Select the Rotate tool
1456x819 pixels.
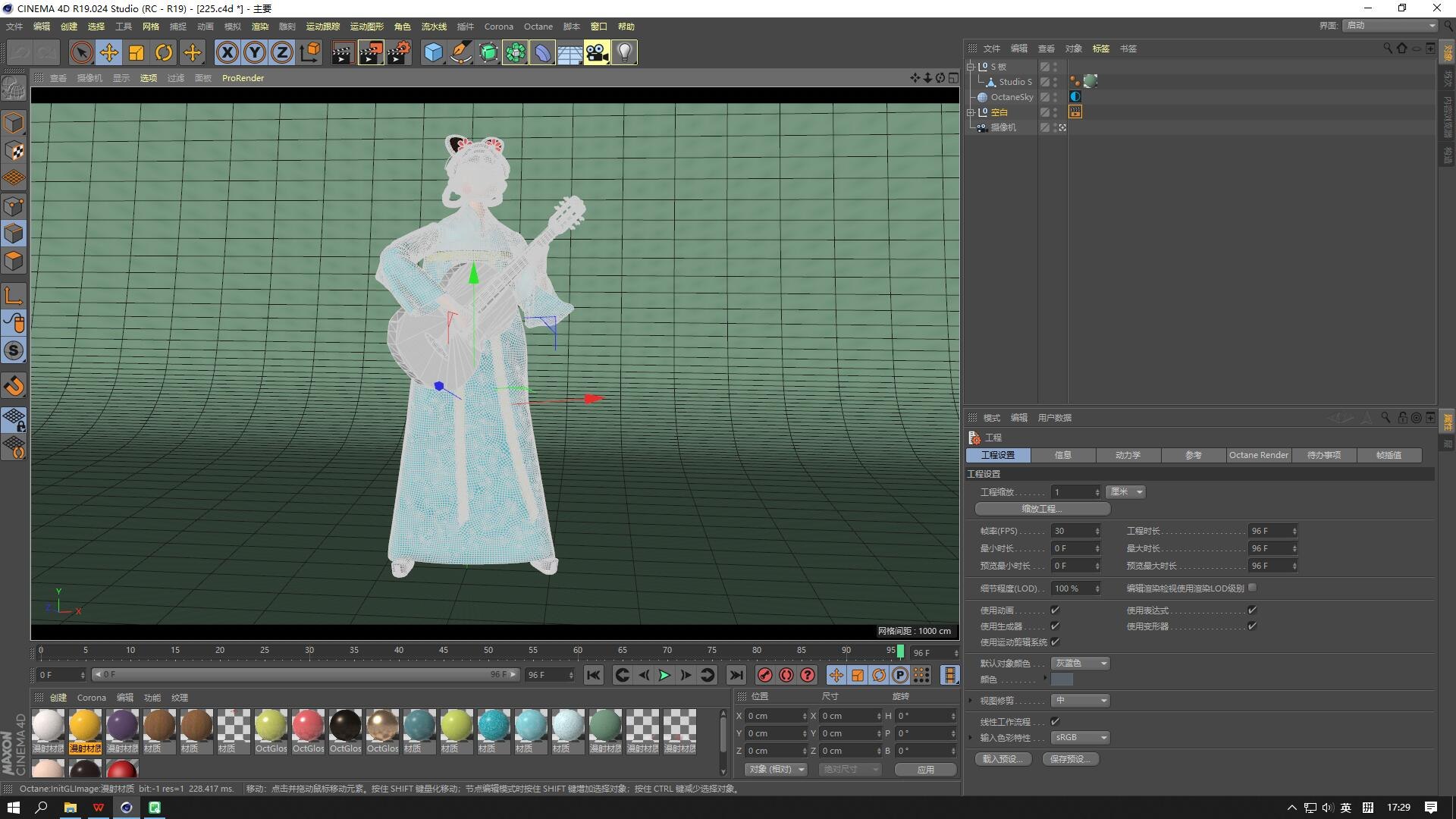pos(164,52)
